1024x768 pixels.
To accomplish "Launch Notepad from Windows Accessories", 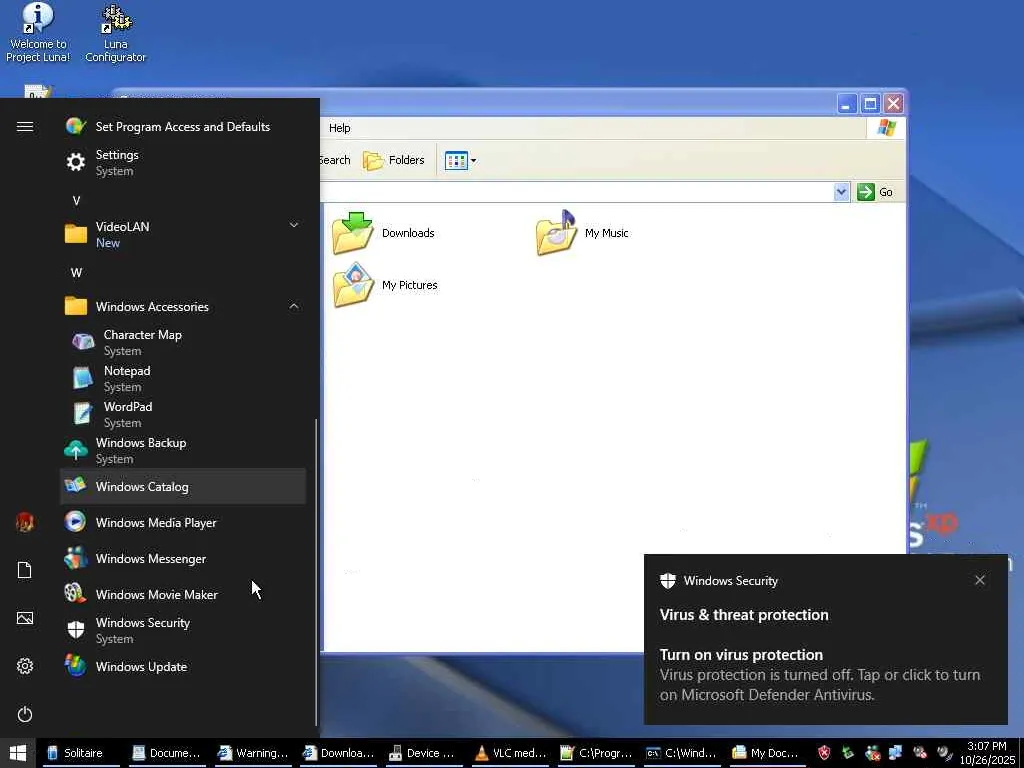I will coord(183,378).
